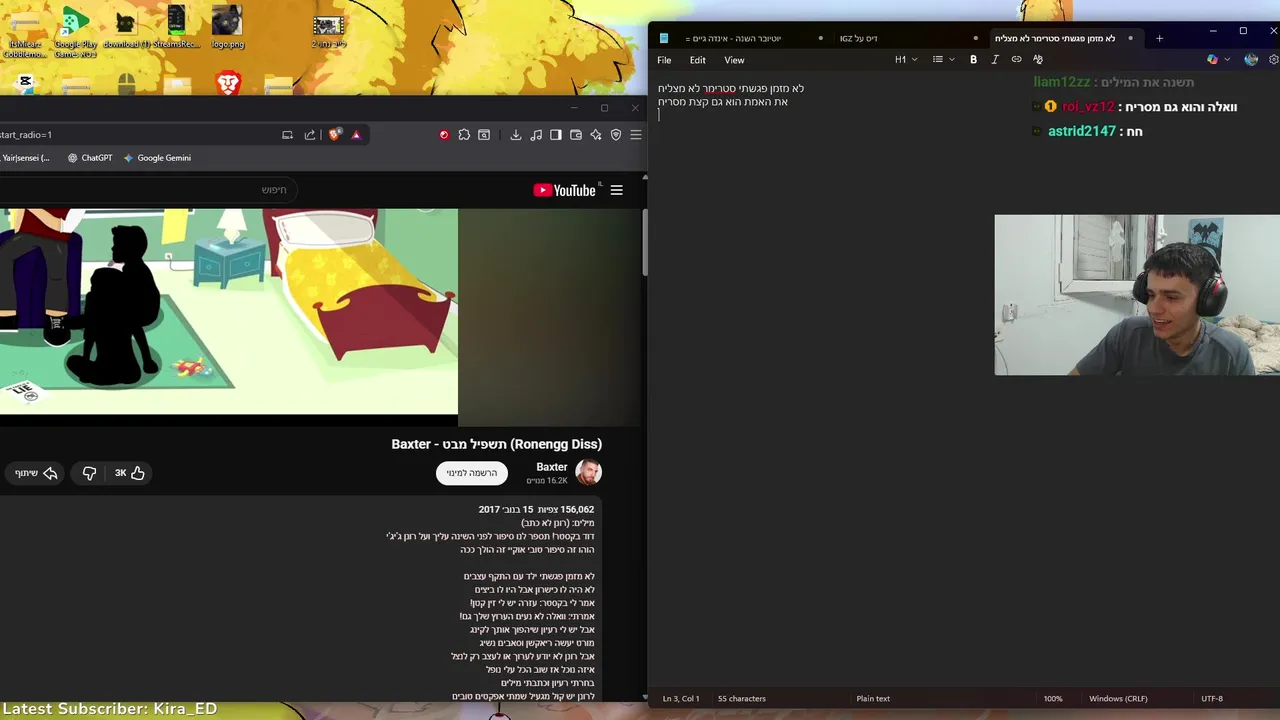1280x720 pixels.
Task: Toggle bold formatting in Notepad
Action: coord(973,60)
